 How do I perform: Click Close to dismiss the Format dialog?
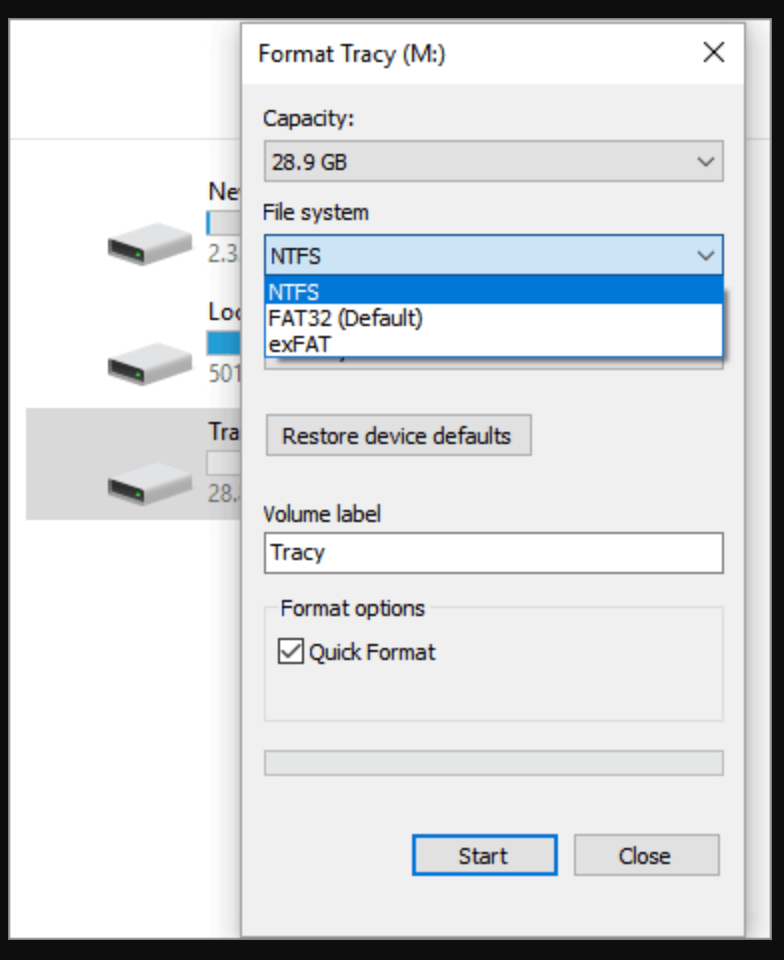point(646,855)
